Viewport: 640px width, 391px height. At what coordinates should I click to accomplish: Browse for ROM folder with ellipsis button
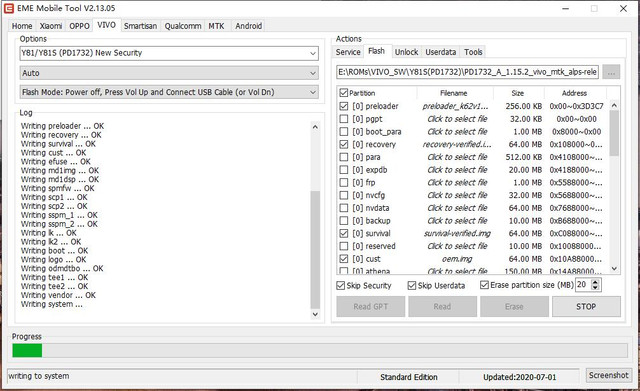[611, 72]
